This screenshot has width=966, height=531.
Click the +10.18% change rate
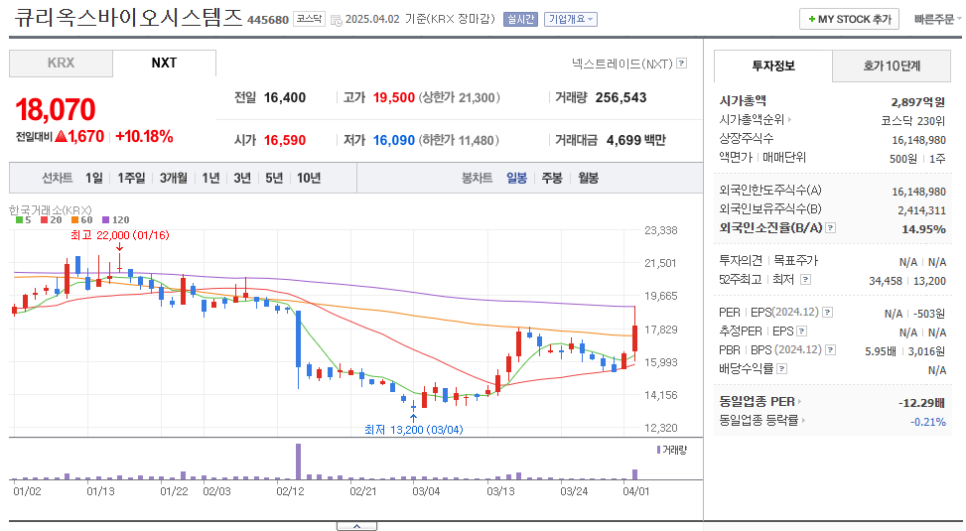[x=144, y=137]
